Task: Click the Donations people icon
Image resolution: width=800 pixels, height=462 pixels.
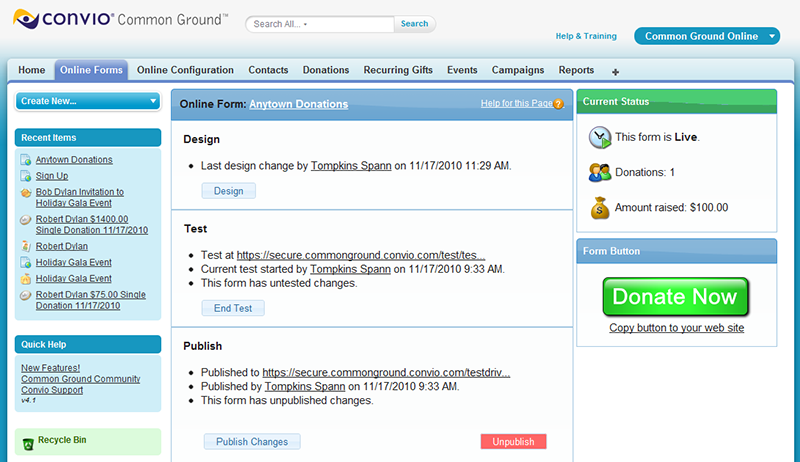Action: [x=600, y=172]
